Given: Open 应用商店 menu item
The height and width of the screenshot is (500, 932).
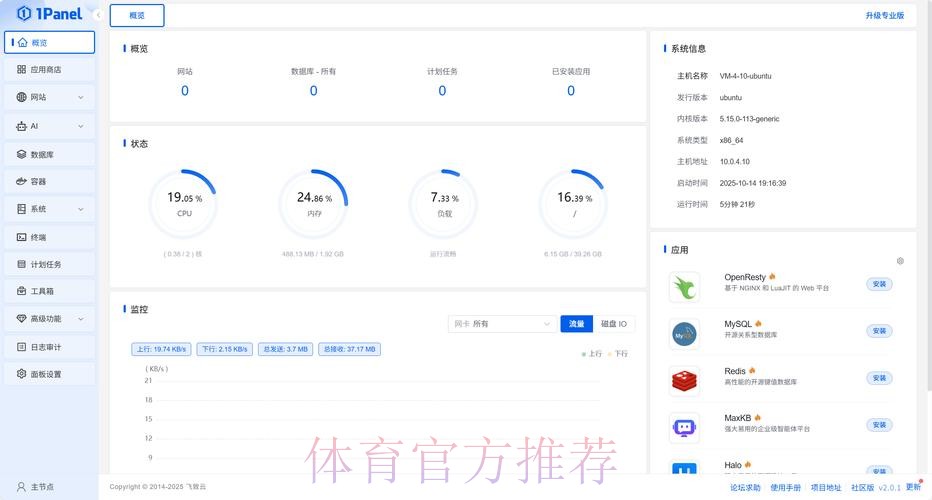Looking at the screenshot, I should (49, 70).
